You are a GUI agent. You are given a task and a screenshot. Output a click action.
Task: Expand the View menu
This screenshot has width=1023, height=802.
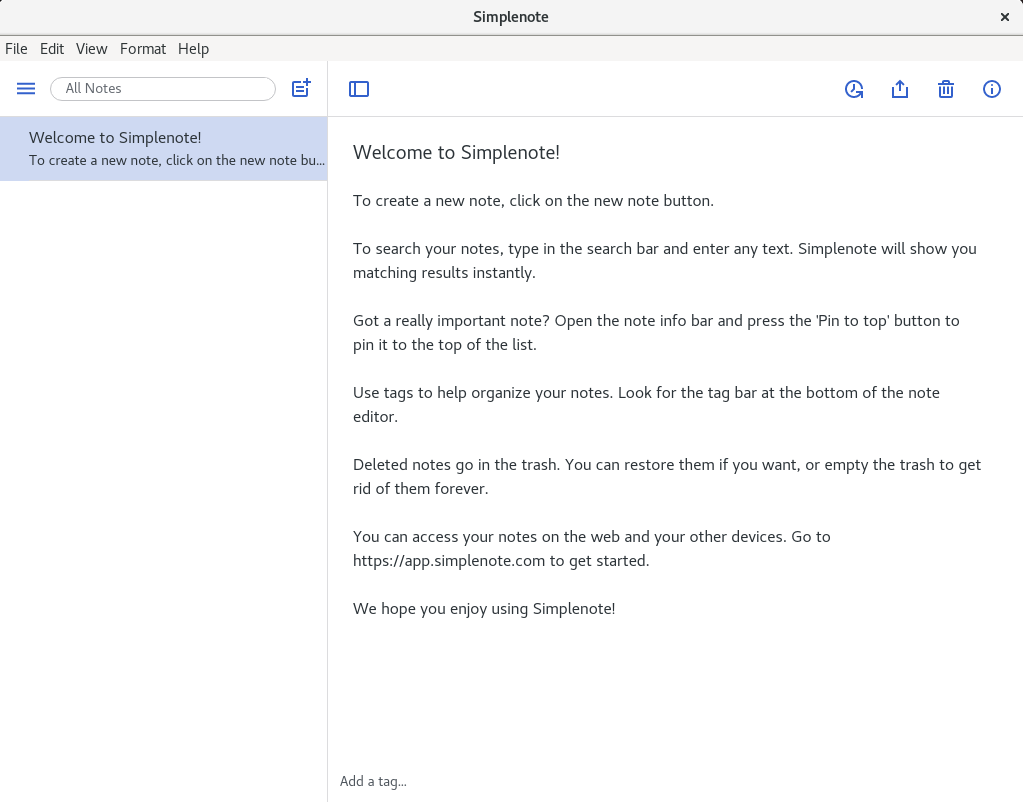pos(92,49)
